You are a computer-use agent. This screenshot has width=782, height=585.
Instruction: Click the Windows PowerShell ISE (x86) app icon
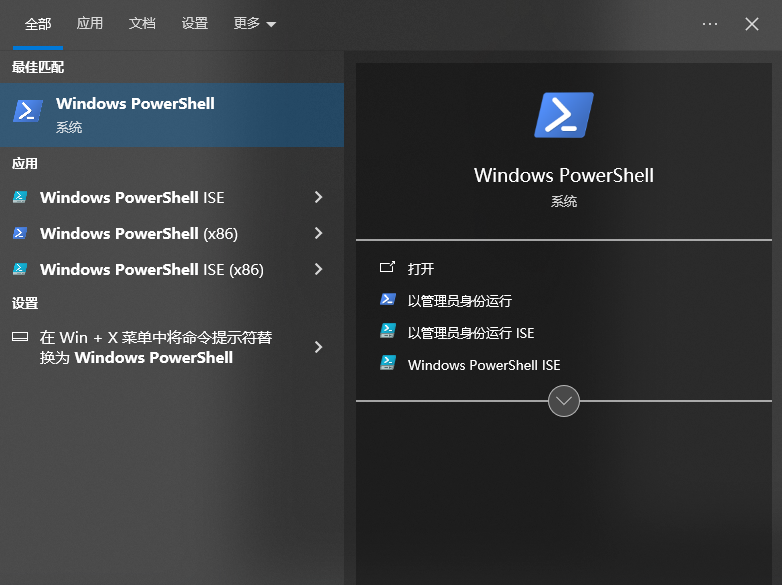pyautogui.click(x=20, y=269)
